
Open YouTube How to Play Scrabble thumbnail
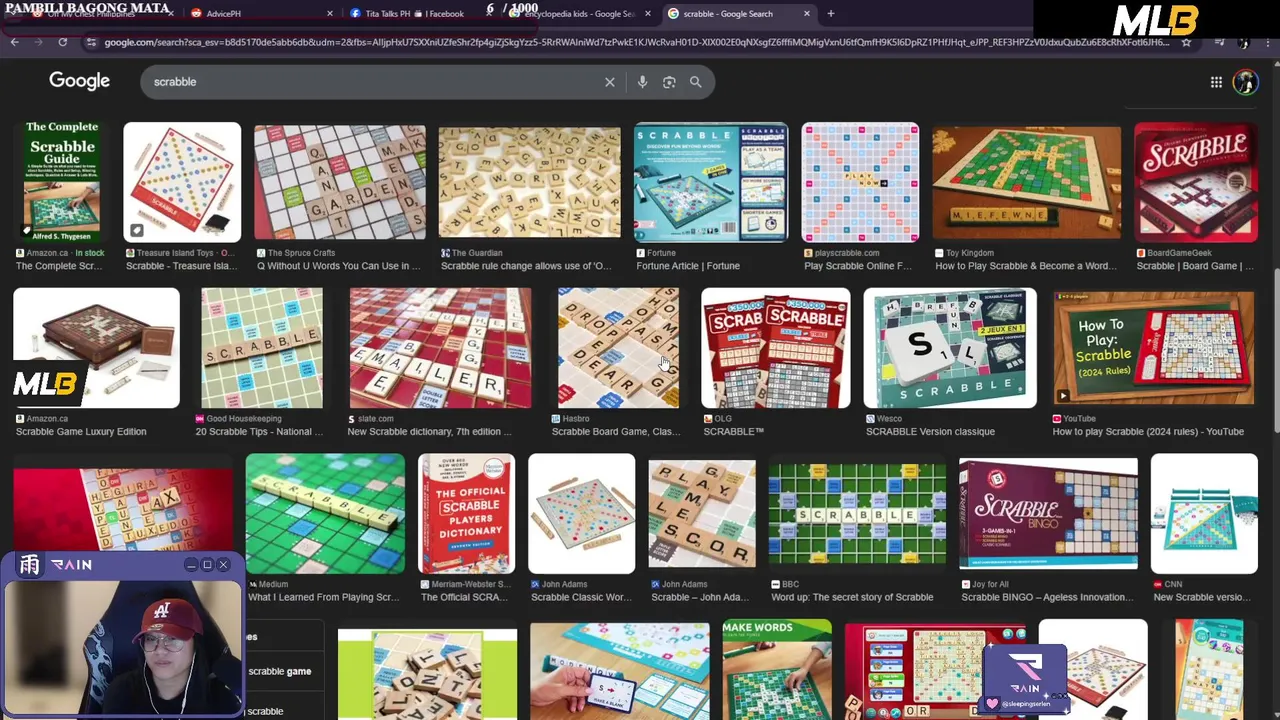click(1153, 348)
